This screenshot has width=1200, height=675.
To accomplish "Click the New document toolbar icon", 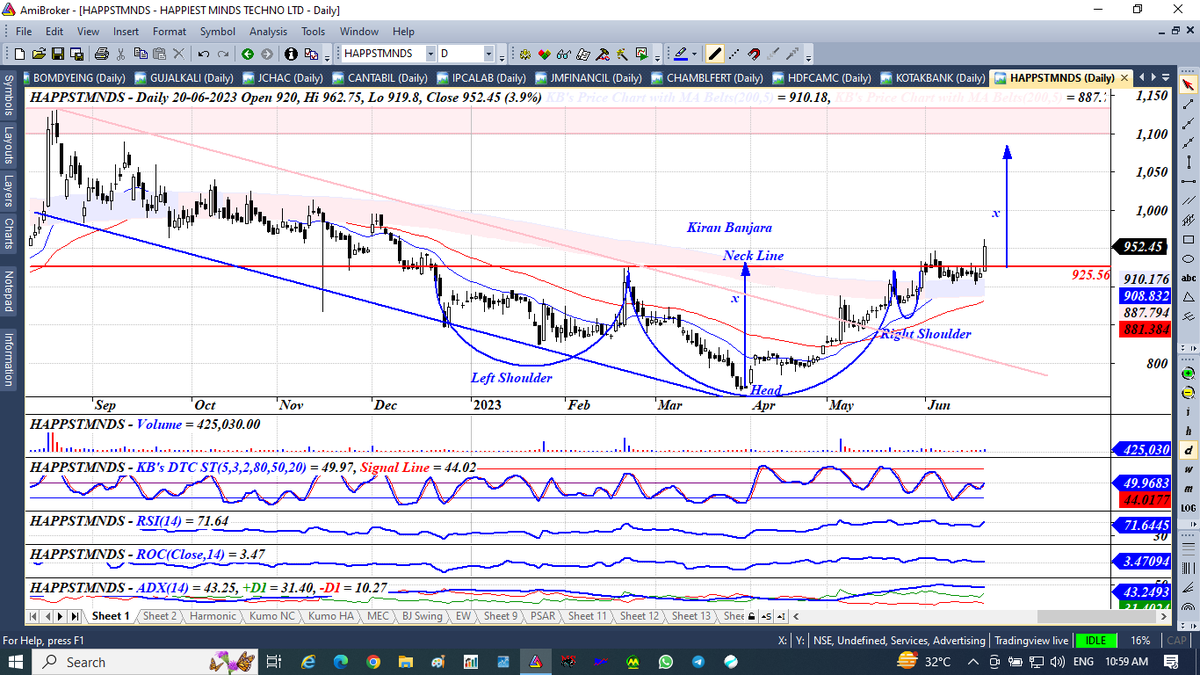I will [19, 53].
